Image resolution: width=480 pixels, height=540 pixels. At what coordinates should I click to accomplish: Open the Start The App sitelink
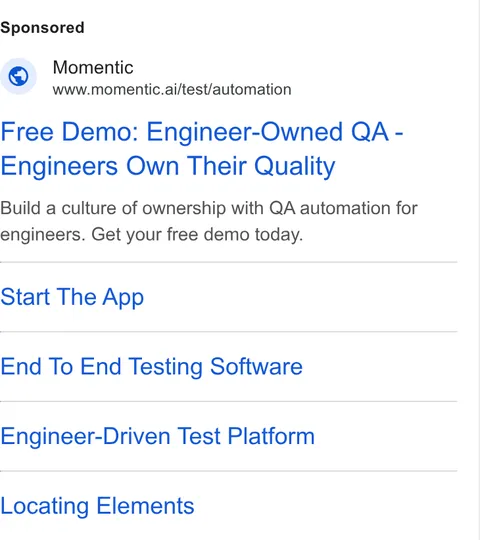(72, 297)
